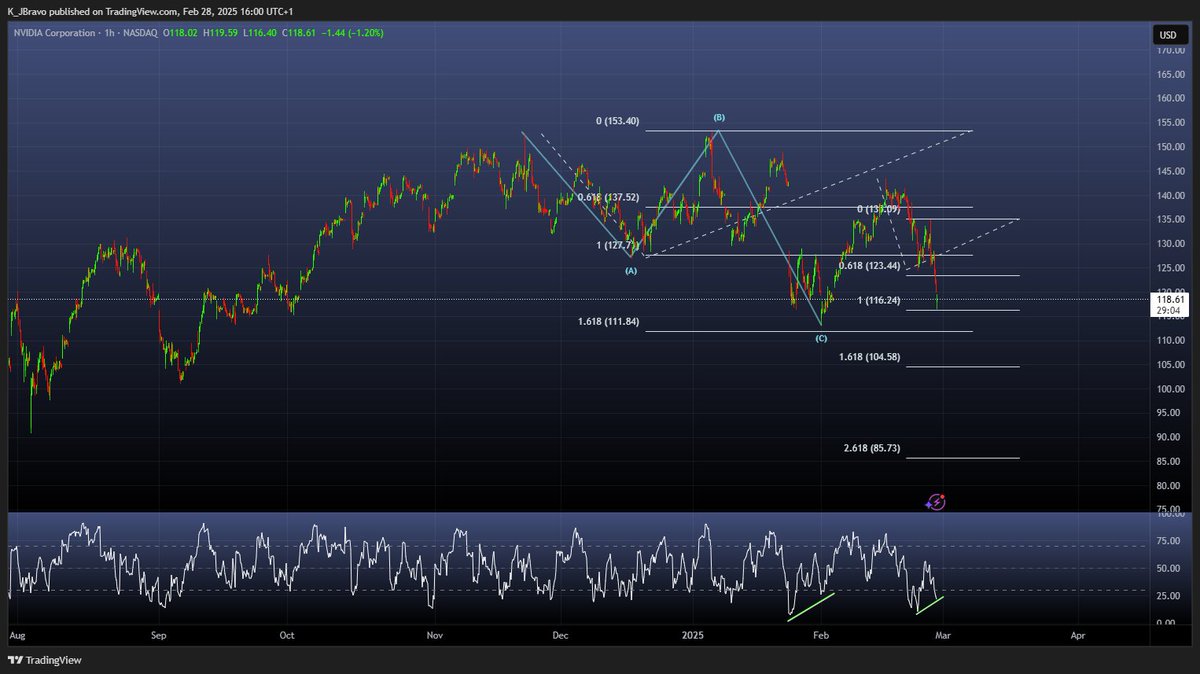Select the green divergence line near Feb

[811, 607]
